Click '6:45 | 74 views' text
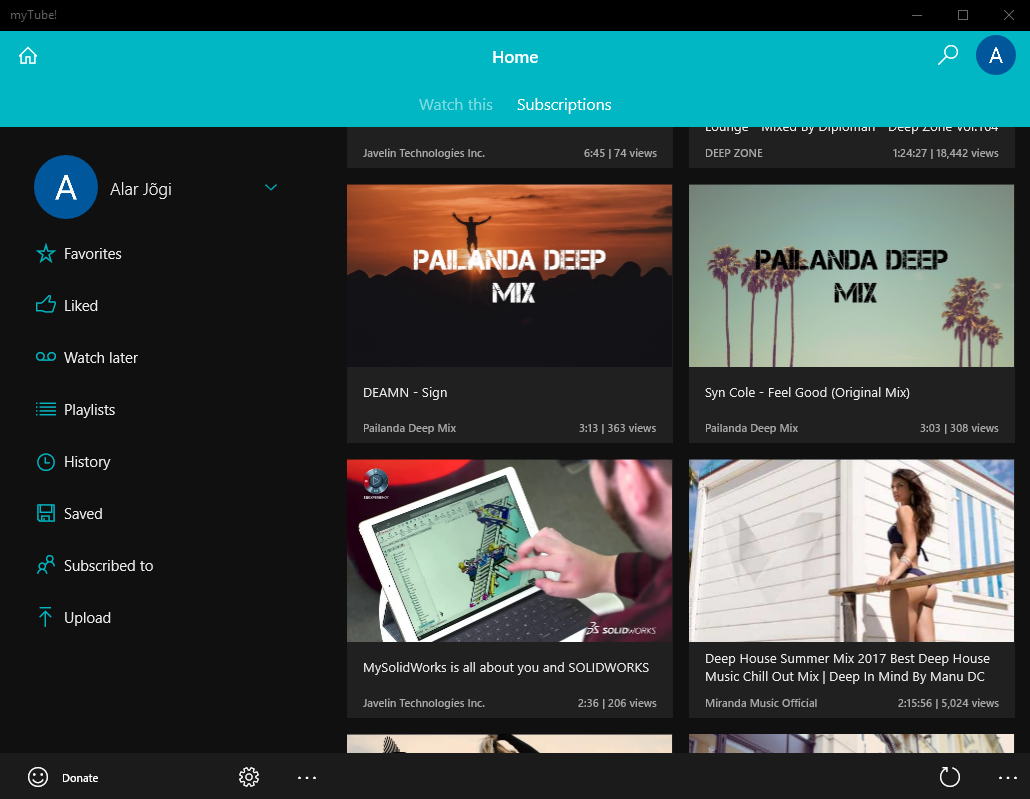 tap(620, 153)
